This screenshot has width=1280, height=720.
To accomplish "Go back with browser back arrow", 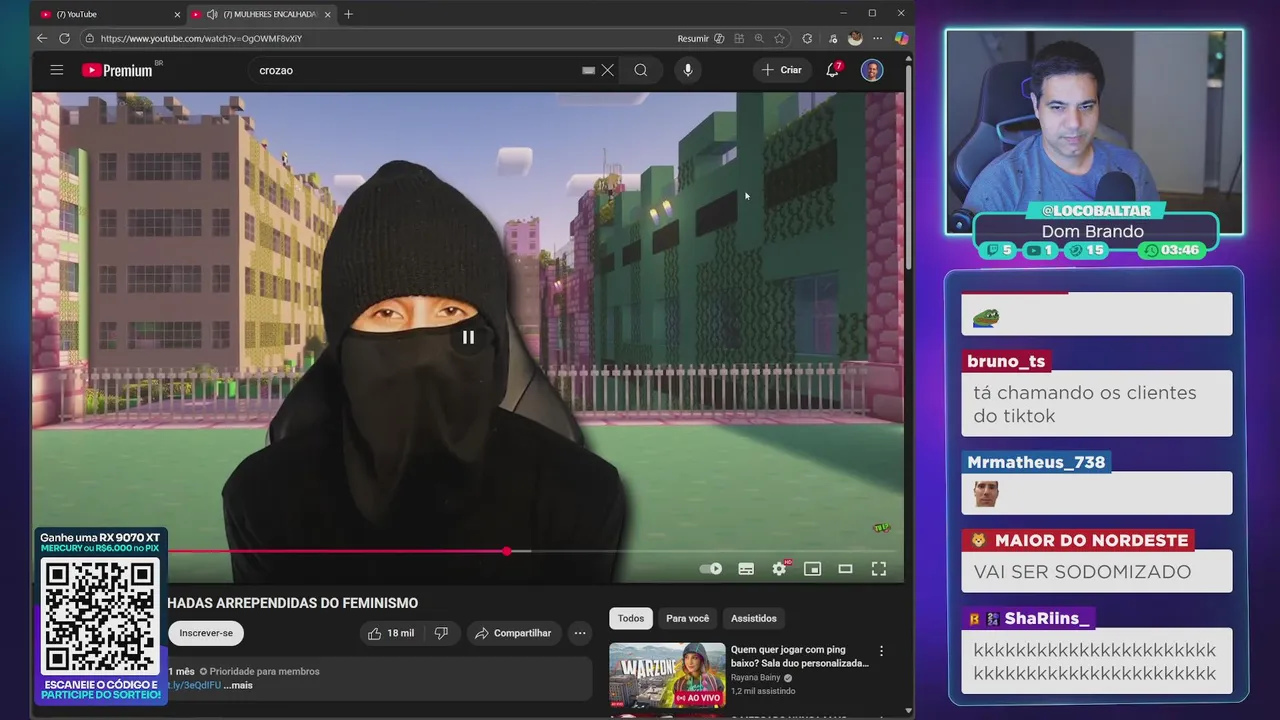I will pos(42,38).
